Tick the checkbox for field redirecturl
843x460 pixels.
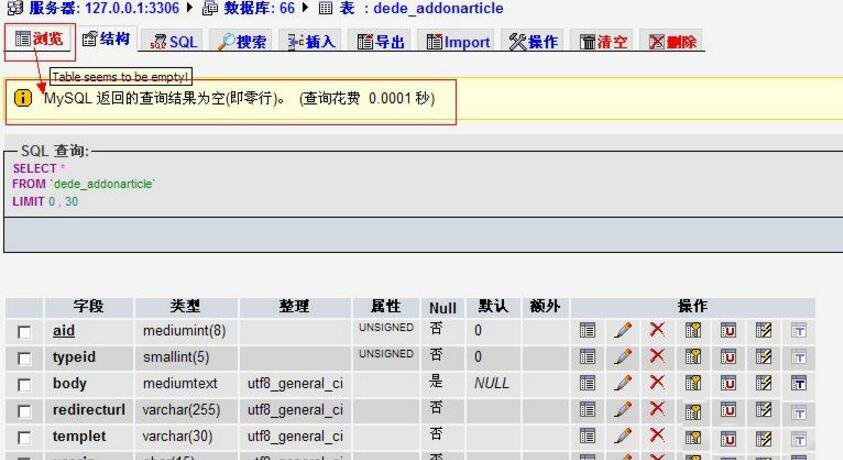pyautogui.click(x=24, y=411)
